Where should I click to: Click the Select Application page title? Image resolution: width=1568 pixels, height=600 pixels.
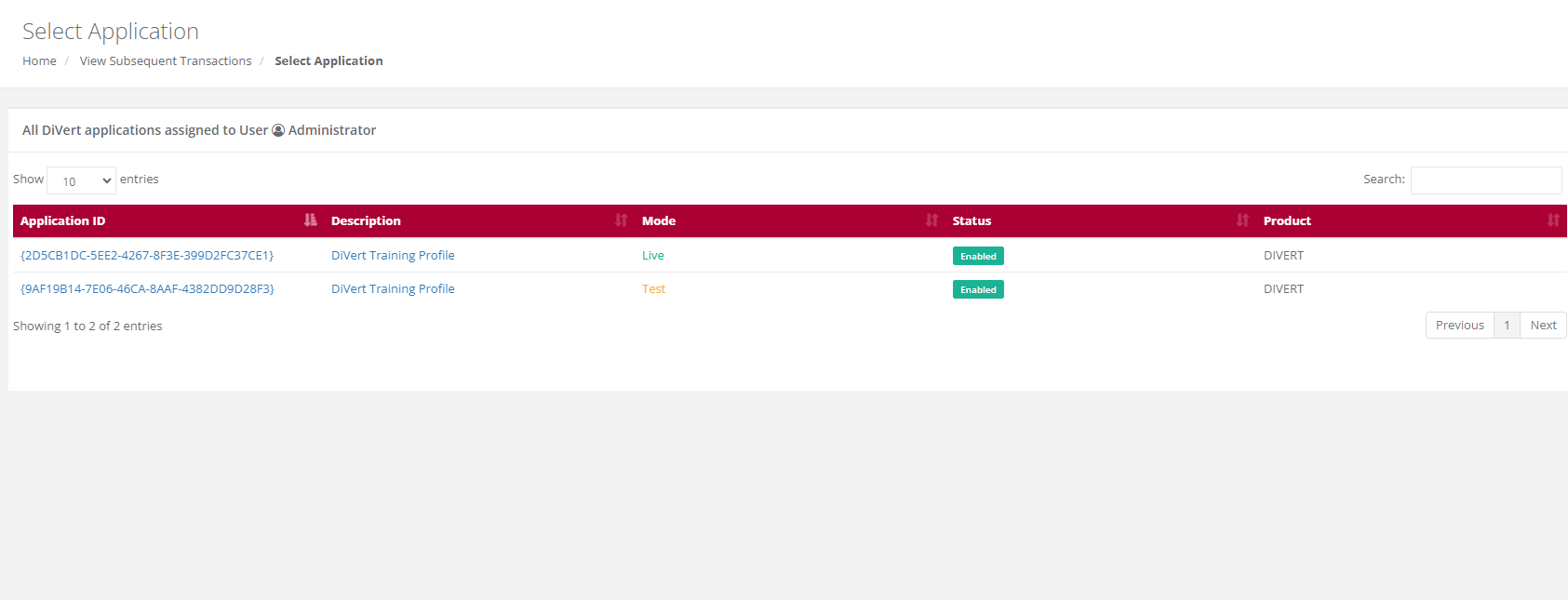click(111, 32)
